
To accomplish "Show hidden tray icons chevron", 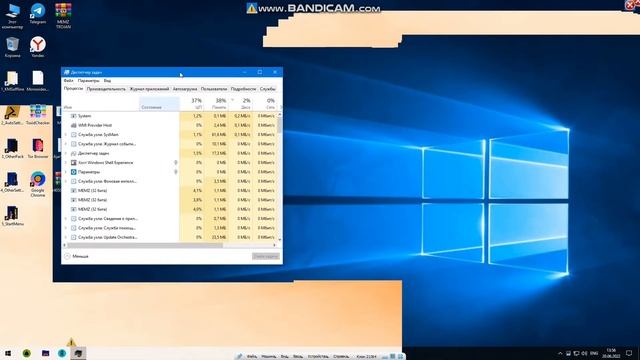I will click(x=560, y=353).
